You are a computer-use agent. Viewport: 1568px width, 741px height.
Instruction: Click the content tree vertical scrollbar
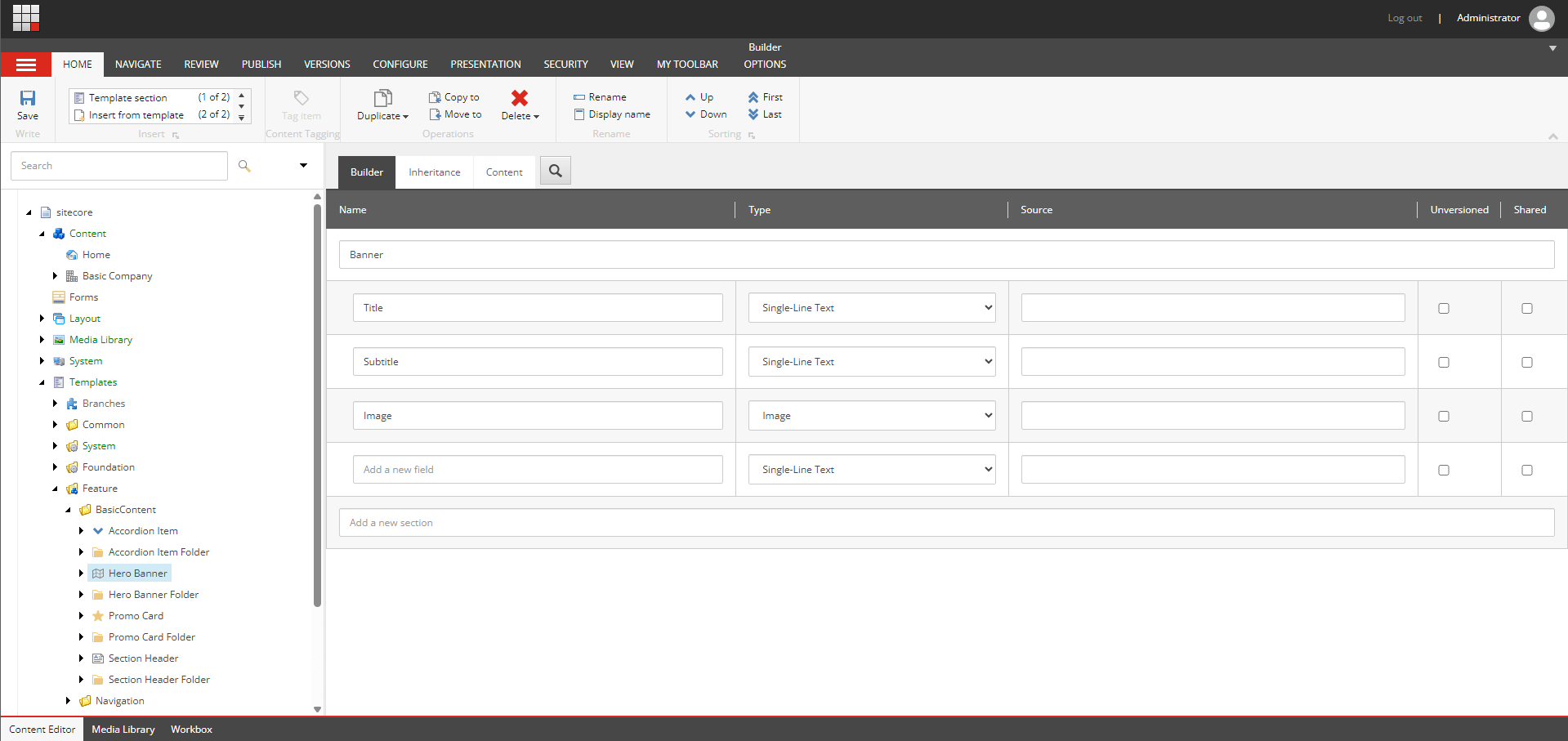[317, 404]
